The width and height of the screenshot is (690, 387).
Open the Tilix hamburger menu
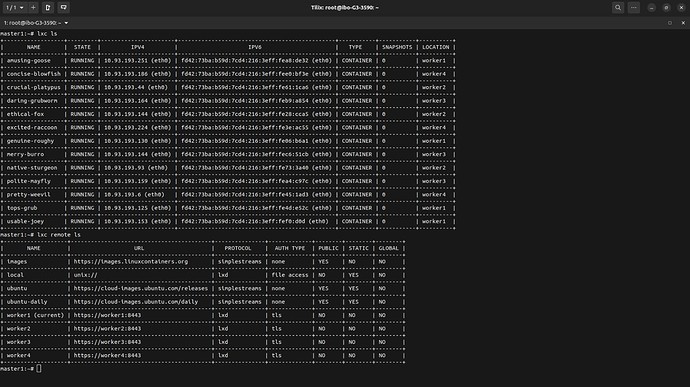634,7
